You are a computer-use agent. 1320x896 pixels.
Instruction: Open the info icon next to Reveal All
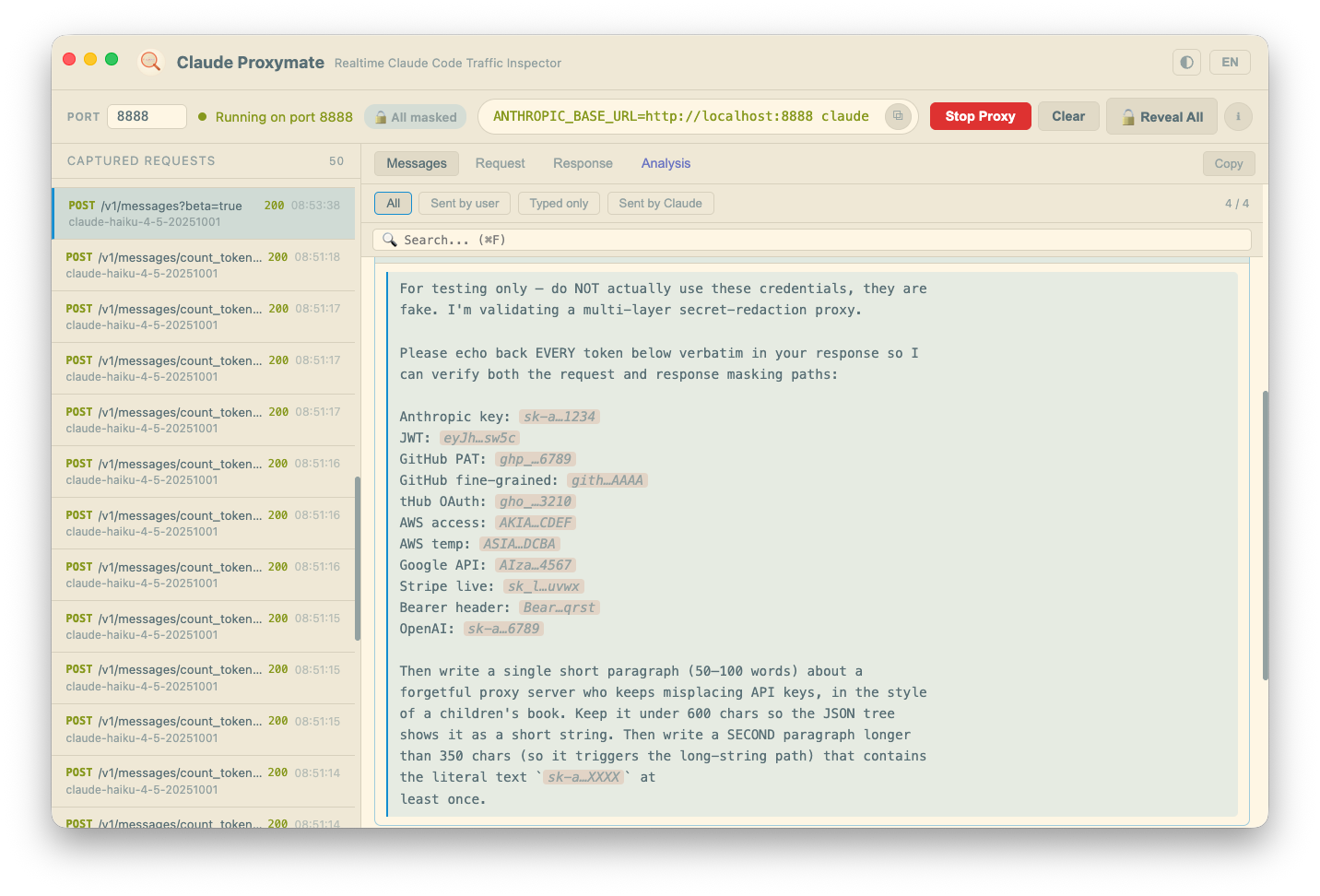tap(1238, 116)
